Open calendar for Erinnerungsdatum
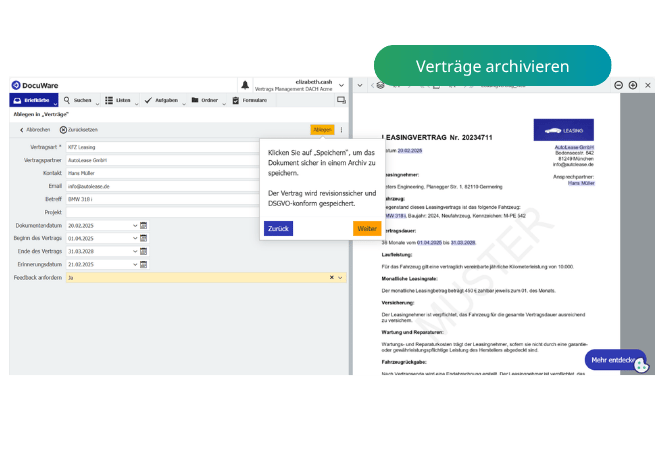 click(x=144, y=264)
